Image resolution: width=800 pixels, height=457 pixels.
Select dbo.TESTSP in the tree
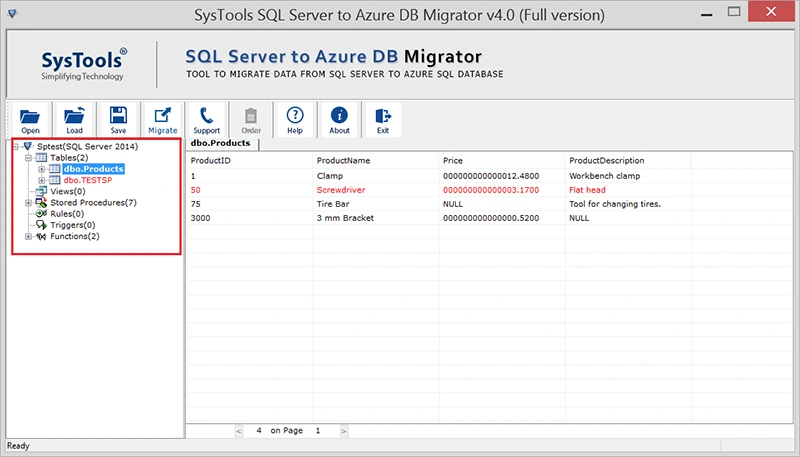point(88,181)
